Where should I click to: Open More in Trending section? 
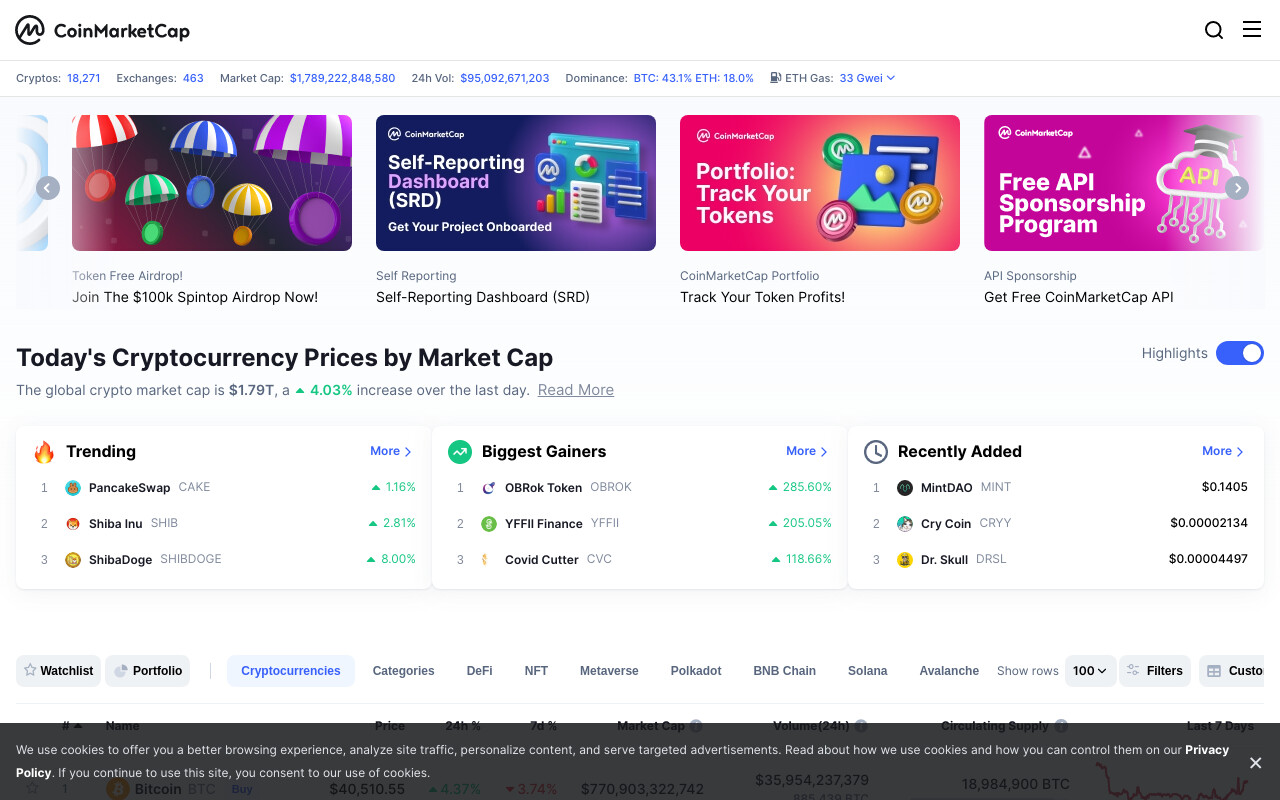click(x=391, y=452)
